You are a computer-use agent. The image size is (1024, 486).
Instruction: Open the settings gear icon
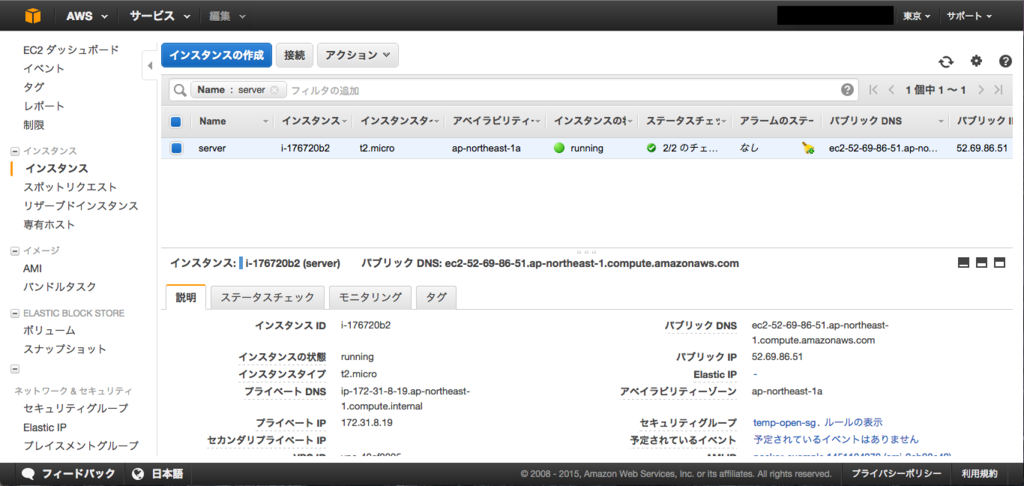976,61
